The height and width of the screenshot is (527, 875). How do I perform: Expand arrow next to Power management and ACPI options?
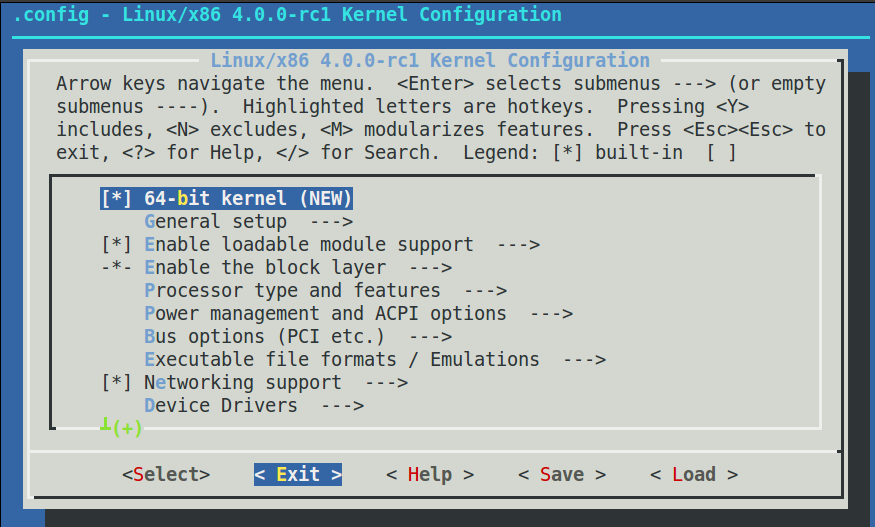click(x=551, y=313)
